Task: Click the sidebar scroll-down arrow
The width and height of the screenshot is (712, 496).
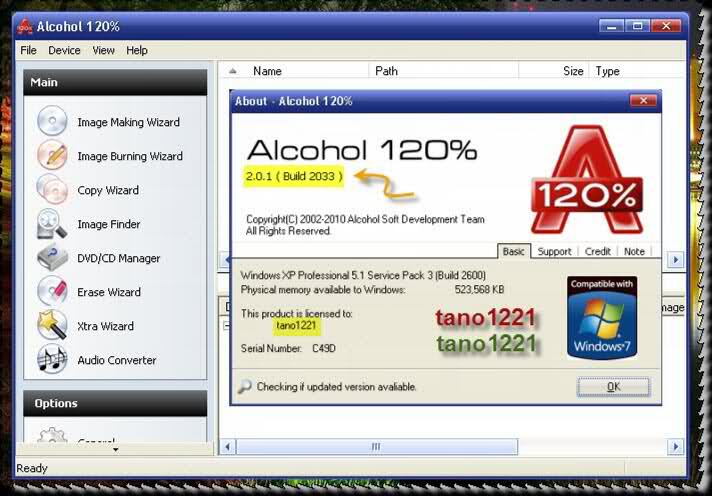Action: tap(115, 449)
